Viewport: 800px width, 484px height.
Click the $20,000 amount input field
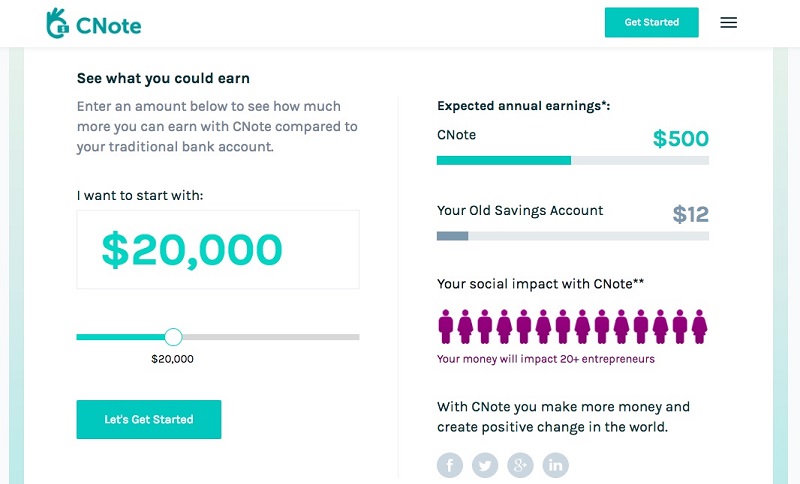[218, 249]
